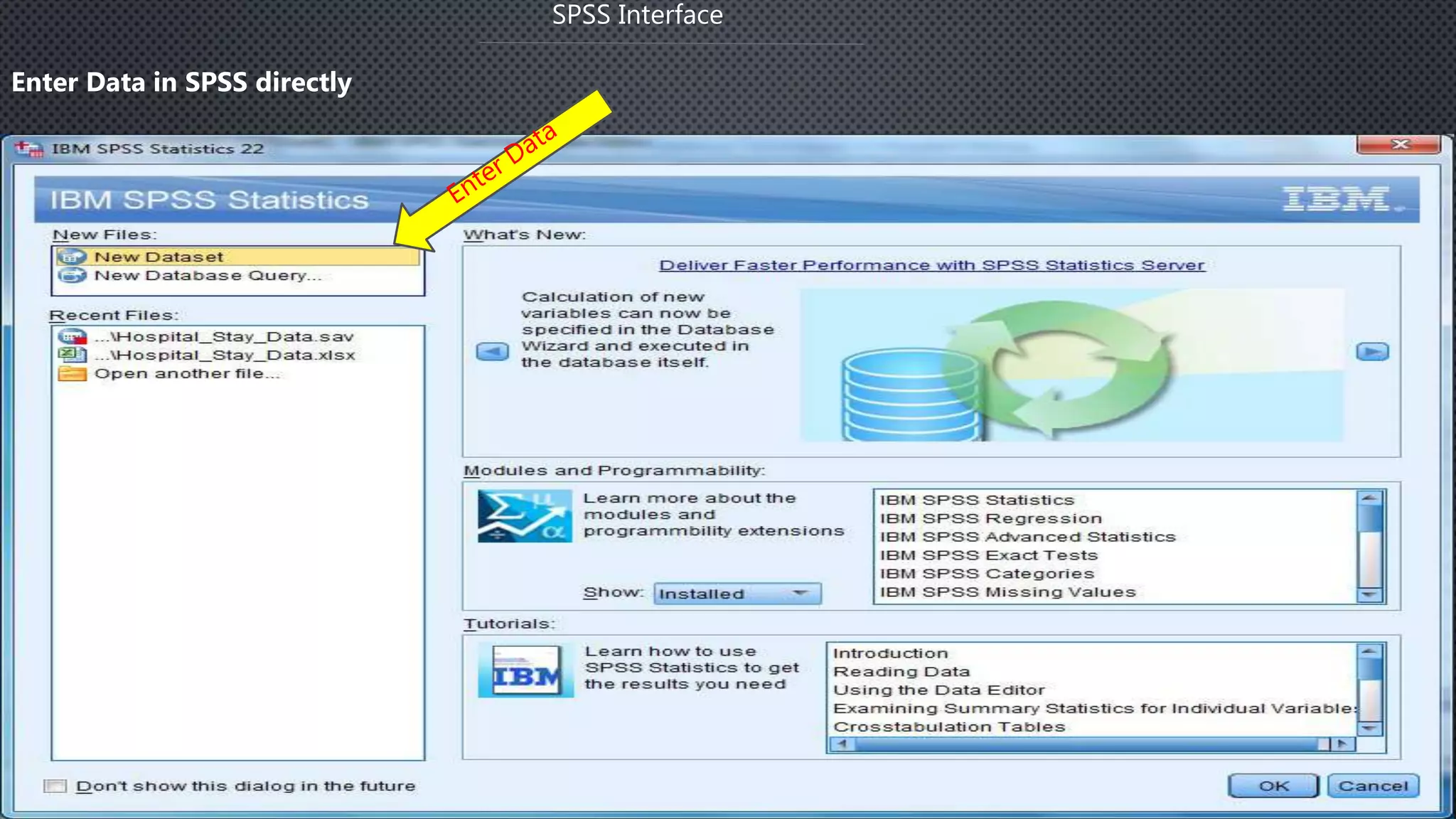
Task: Confirm with the OK button
Action: point(1273,786)
